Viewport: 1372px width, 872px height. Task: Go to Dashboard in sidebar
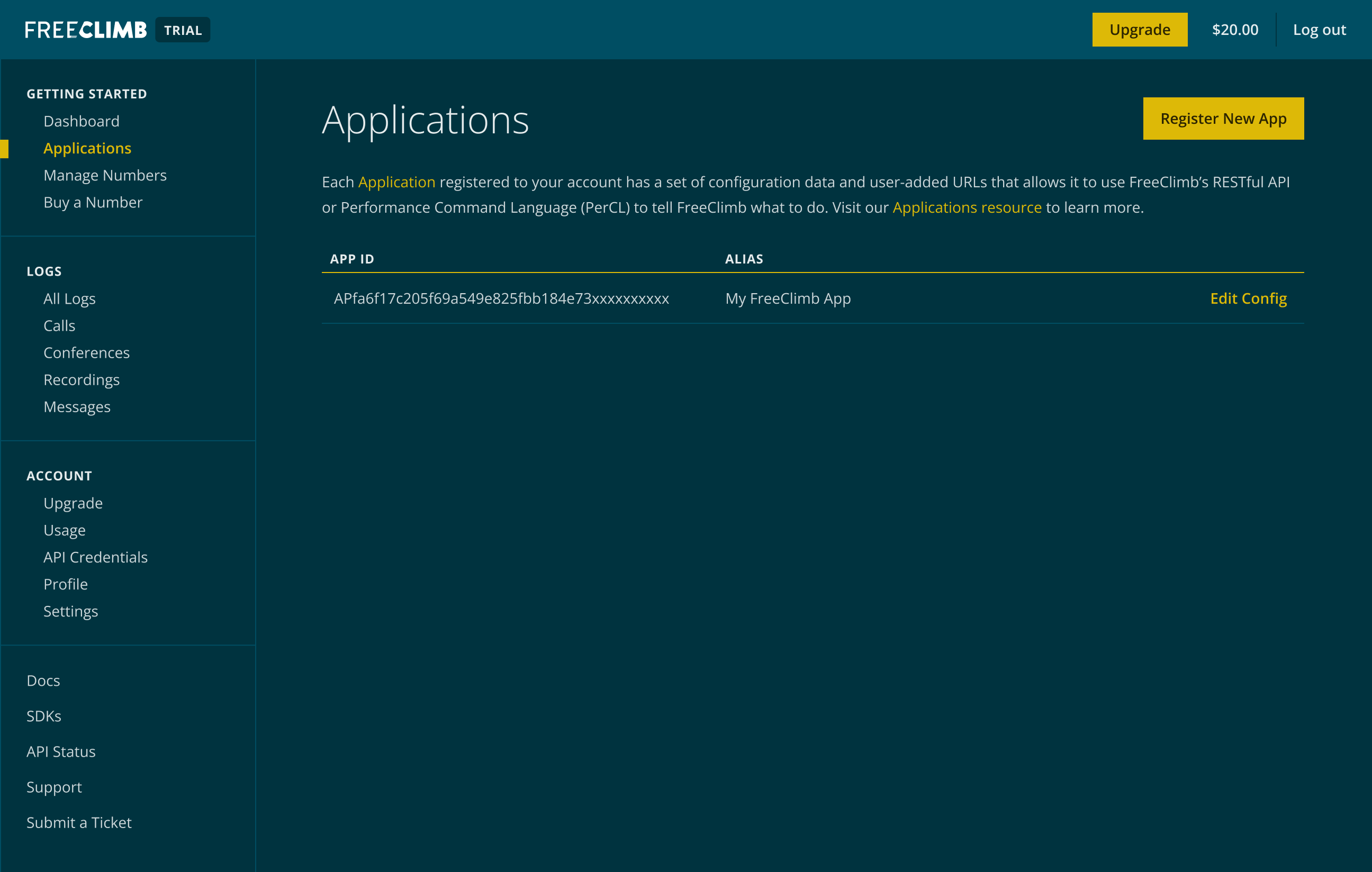click(x=82, y=121)
